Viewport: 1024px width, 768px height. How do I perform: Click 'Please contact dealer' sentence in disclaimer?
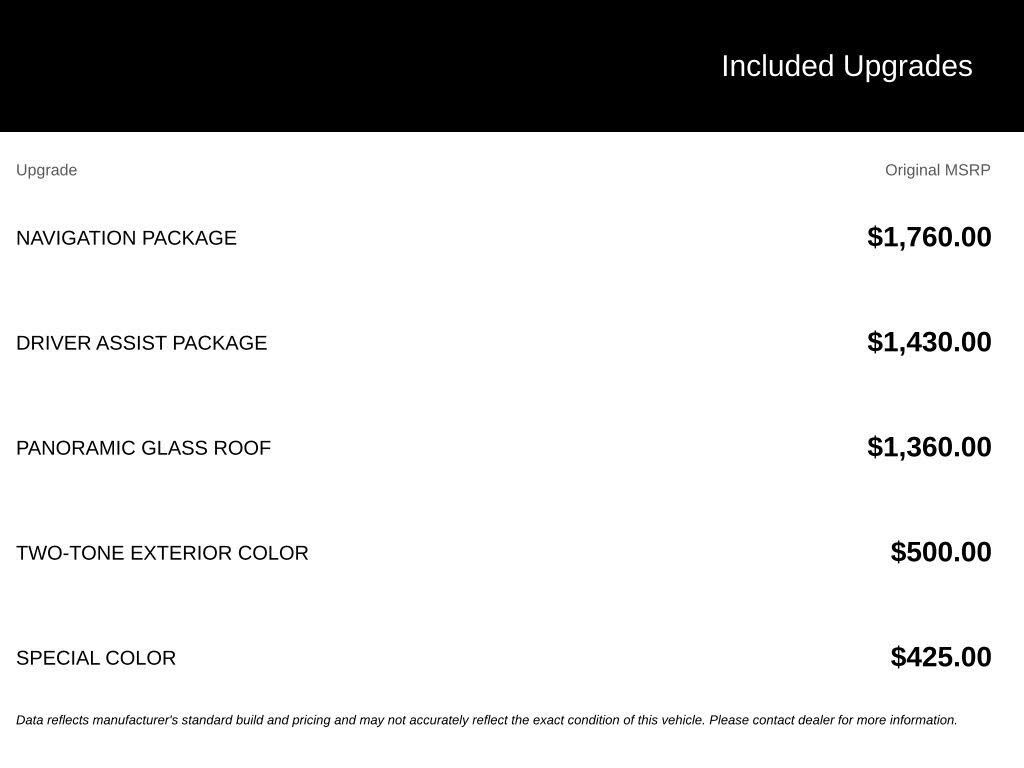(833, 720)
